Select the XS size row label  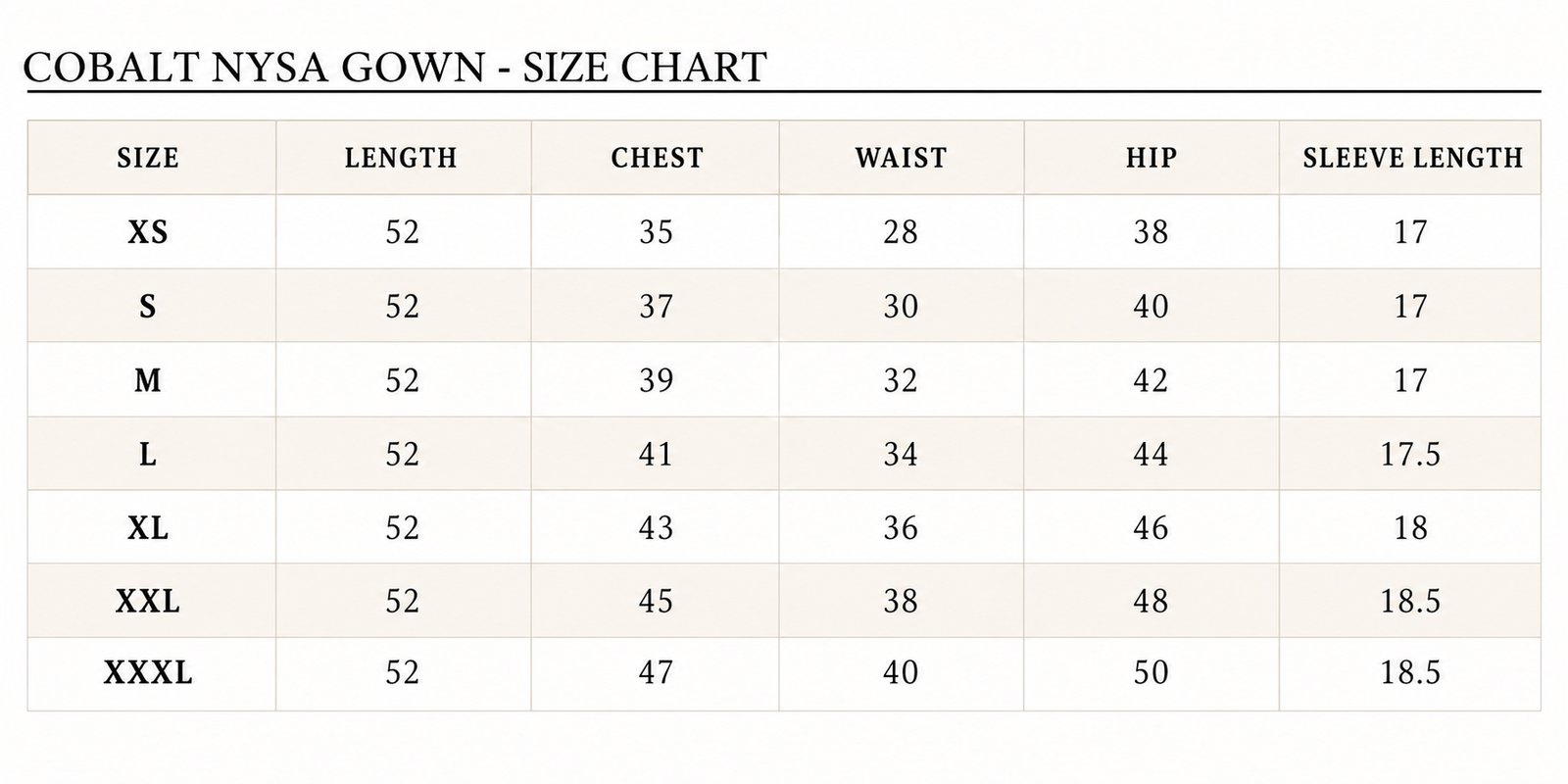[148, 232]
